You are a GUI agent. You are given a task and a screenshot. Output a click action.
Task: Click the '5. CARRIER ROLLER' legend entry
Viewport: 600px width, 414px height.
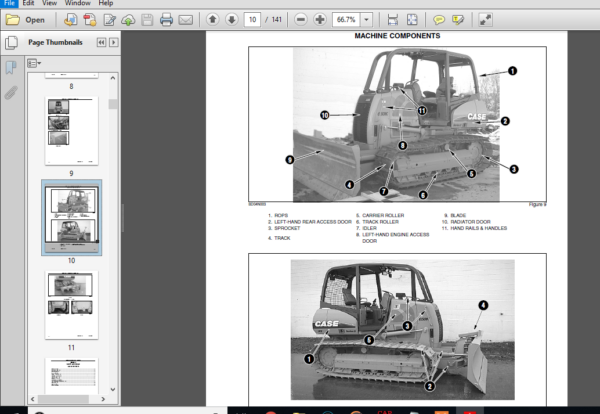tap(380, 215)
